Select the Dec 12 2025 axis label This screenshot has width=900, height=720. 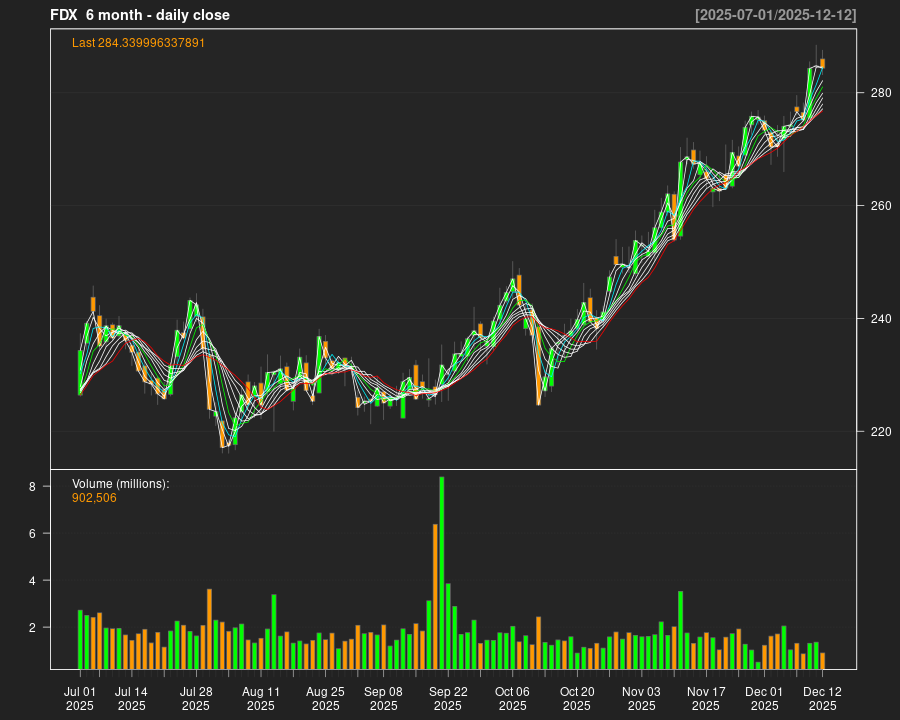pos(822,698)
